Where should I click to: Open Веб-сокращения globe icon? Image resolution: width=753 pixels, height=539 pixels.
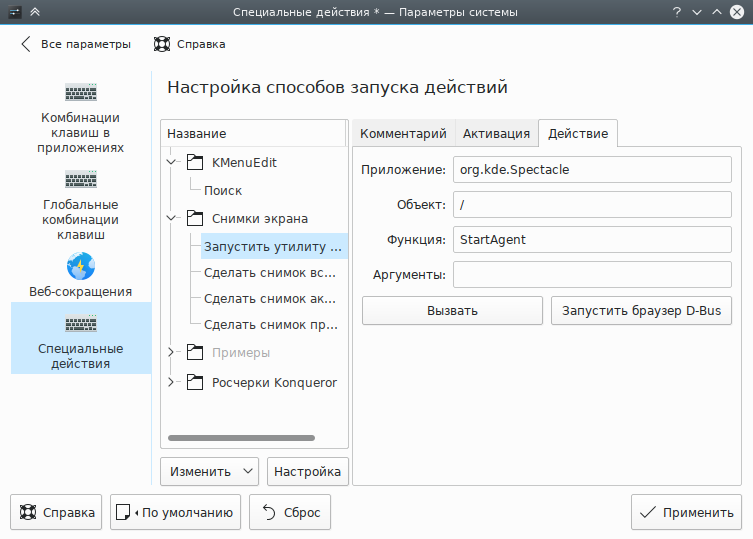[x=81, y=267]
